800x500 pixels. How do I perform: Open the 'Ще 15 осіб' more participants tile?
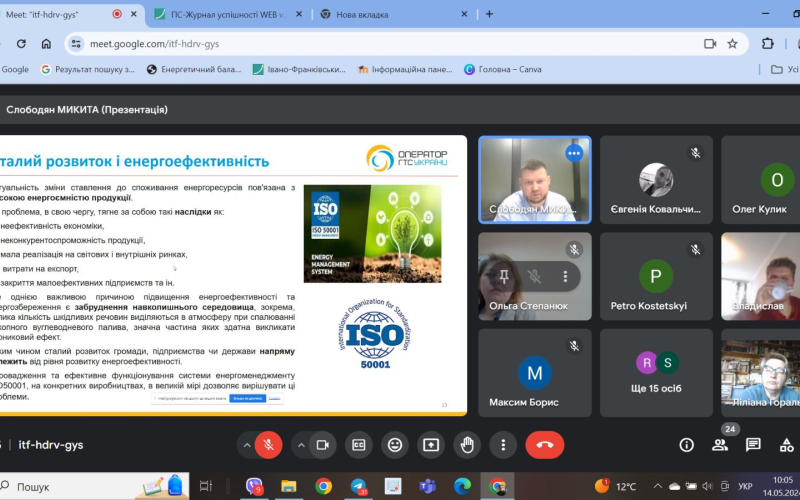coord(656,372)
